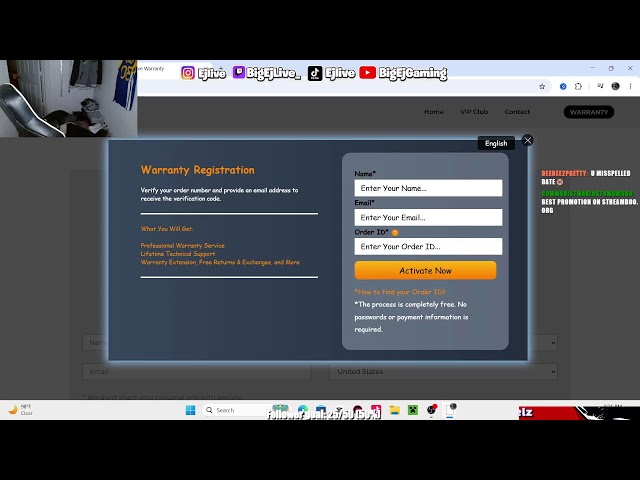Click the Professional Warranty Service text
This screenshot has height=480, width=640.
pos(182,245)
